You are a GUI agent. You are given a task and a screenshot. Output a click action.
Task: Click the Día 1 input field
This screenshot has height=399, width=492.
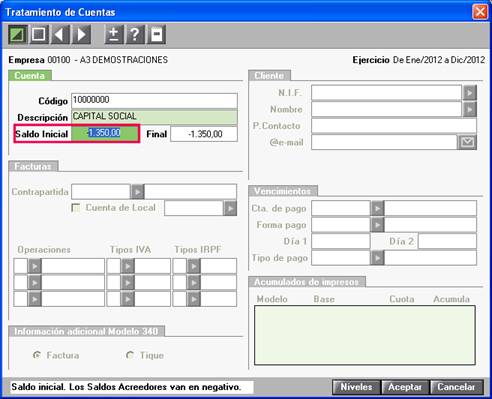(x=341, y=241)
